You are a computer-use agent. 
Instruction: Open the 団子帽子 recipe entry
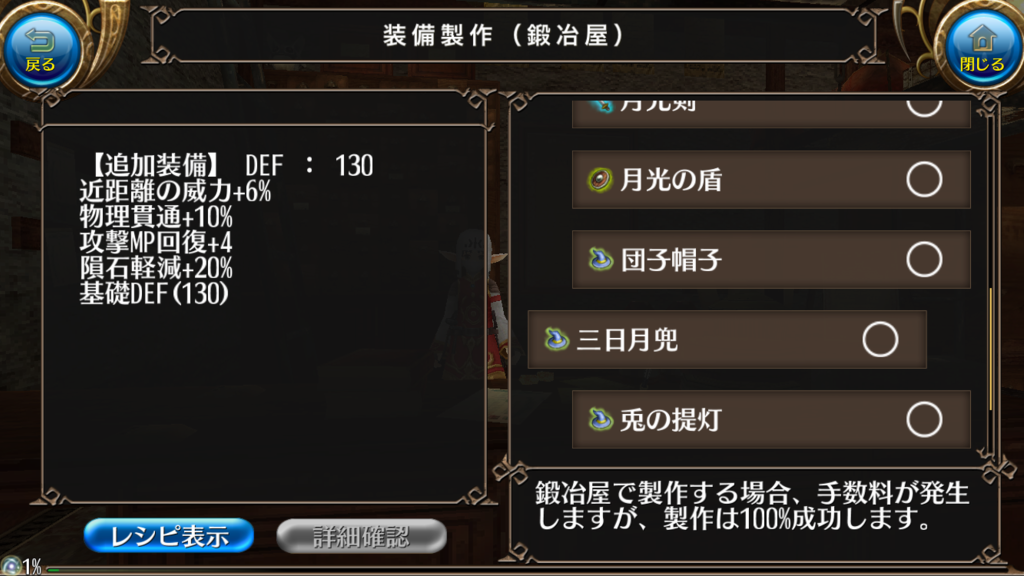[x=771, y=259]
